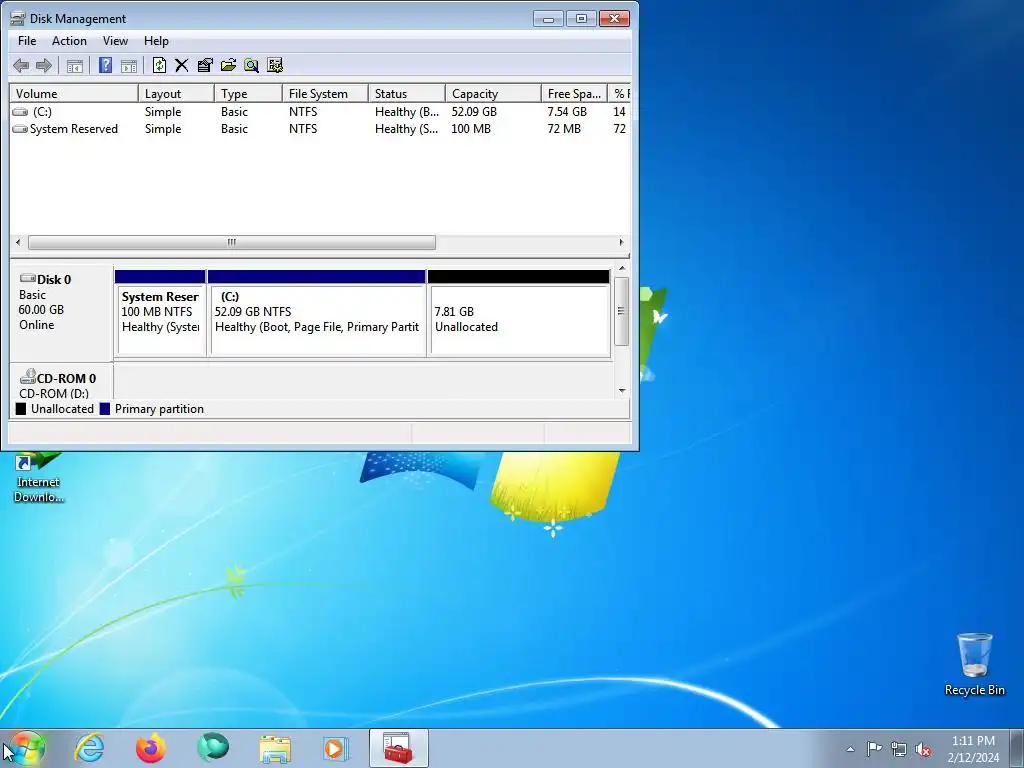Click the volume list scroll right arrow
This screenshot has width=1024, height=768.
[x=622, y=242]
